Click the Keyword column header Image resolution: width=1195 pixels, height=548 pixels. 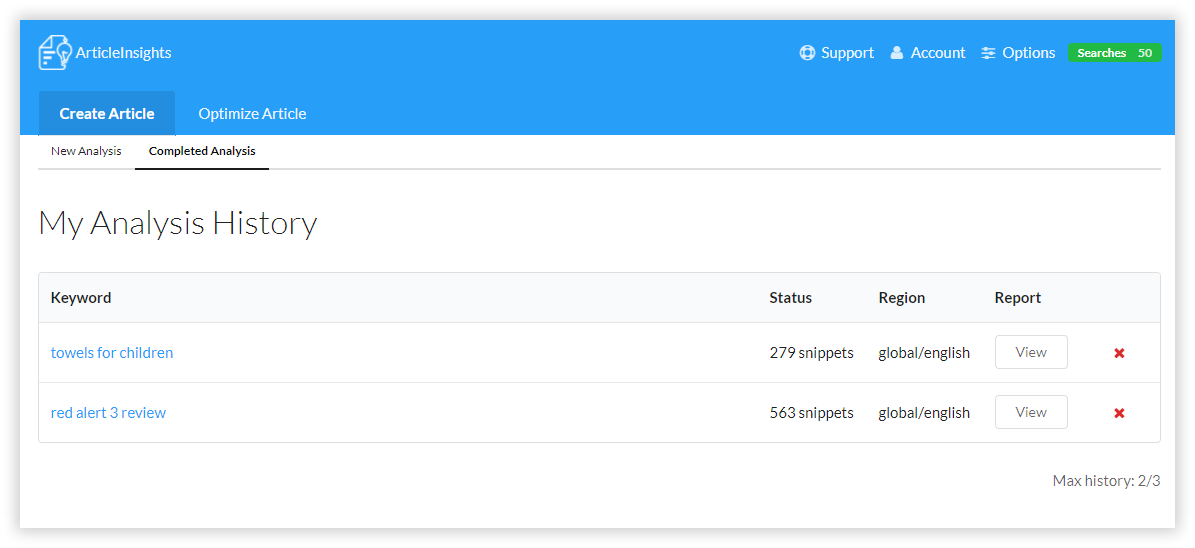click(x=81, y=298)
